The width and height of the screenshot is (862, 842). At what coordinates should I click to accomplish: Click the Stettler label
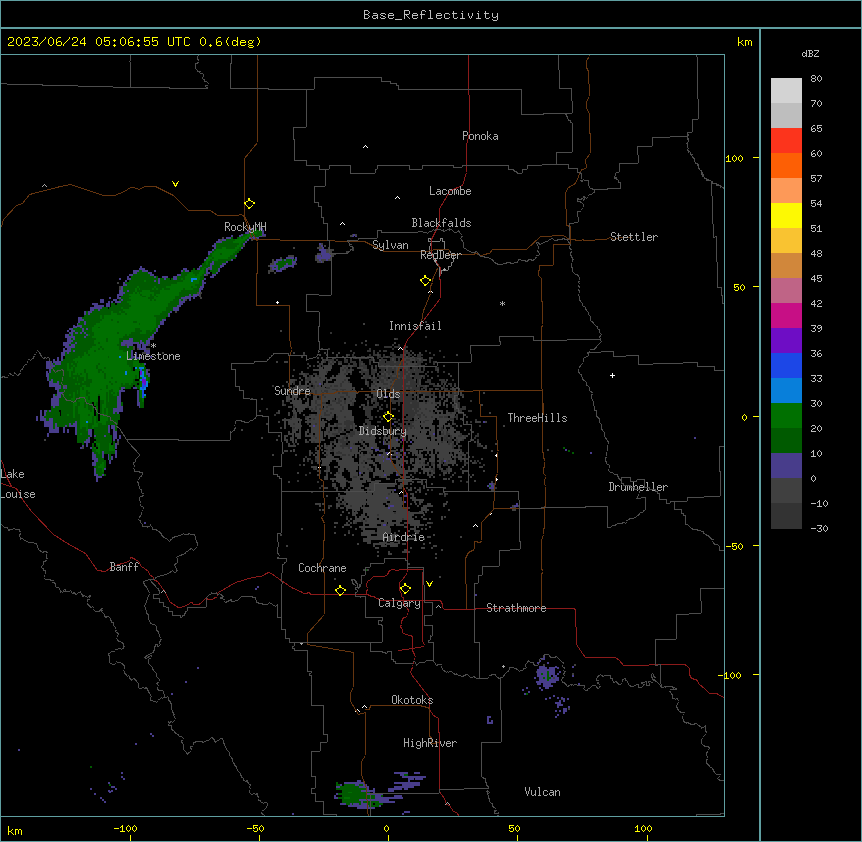click(634, 237)
